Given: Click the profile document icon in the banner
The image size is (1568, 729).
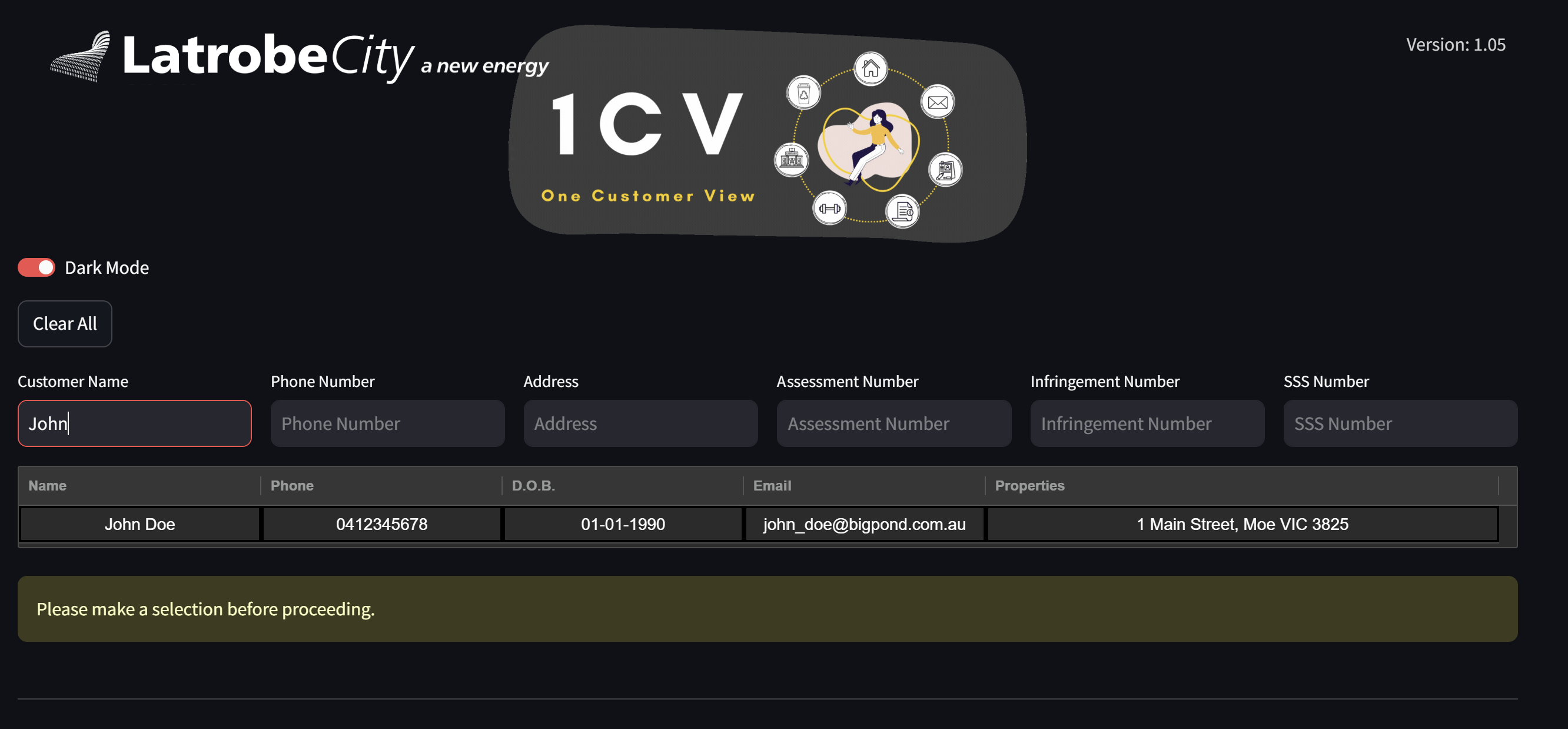Looking at the screenshot, I should pyautogui.click(x=945, y=170).
